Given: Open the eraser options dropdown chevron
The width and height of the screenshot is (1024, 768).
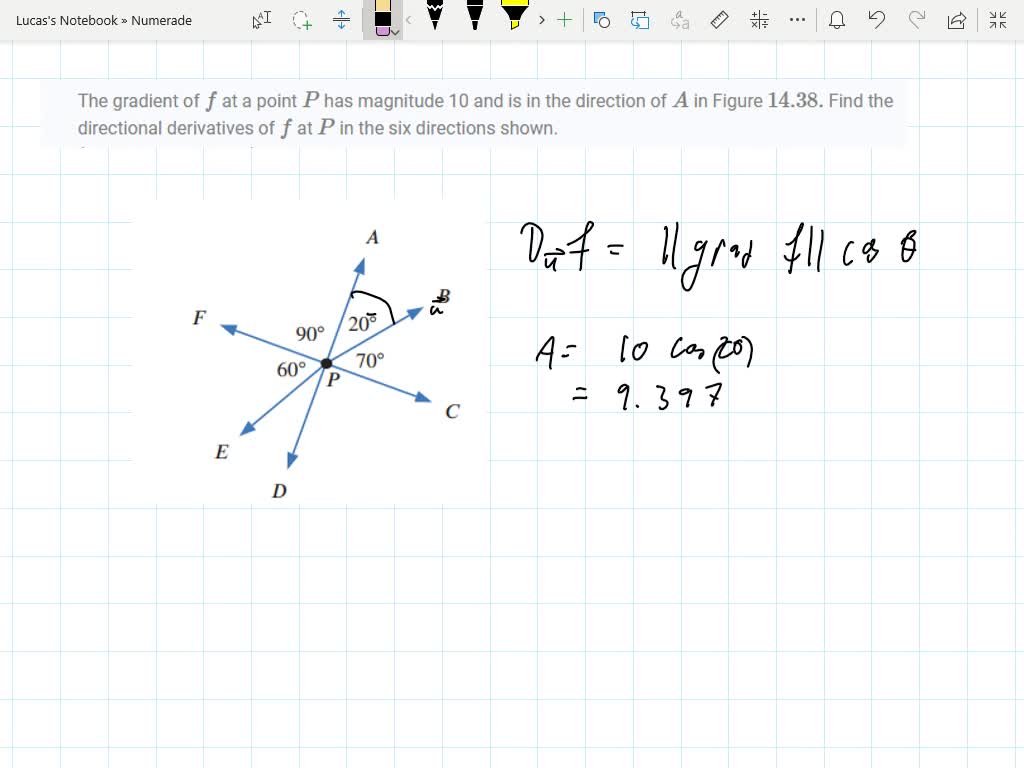Looking at the screenshot, I should tap(395, 33).
